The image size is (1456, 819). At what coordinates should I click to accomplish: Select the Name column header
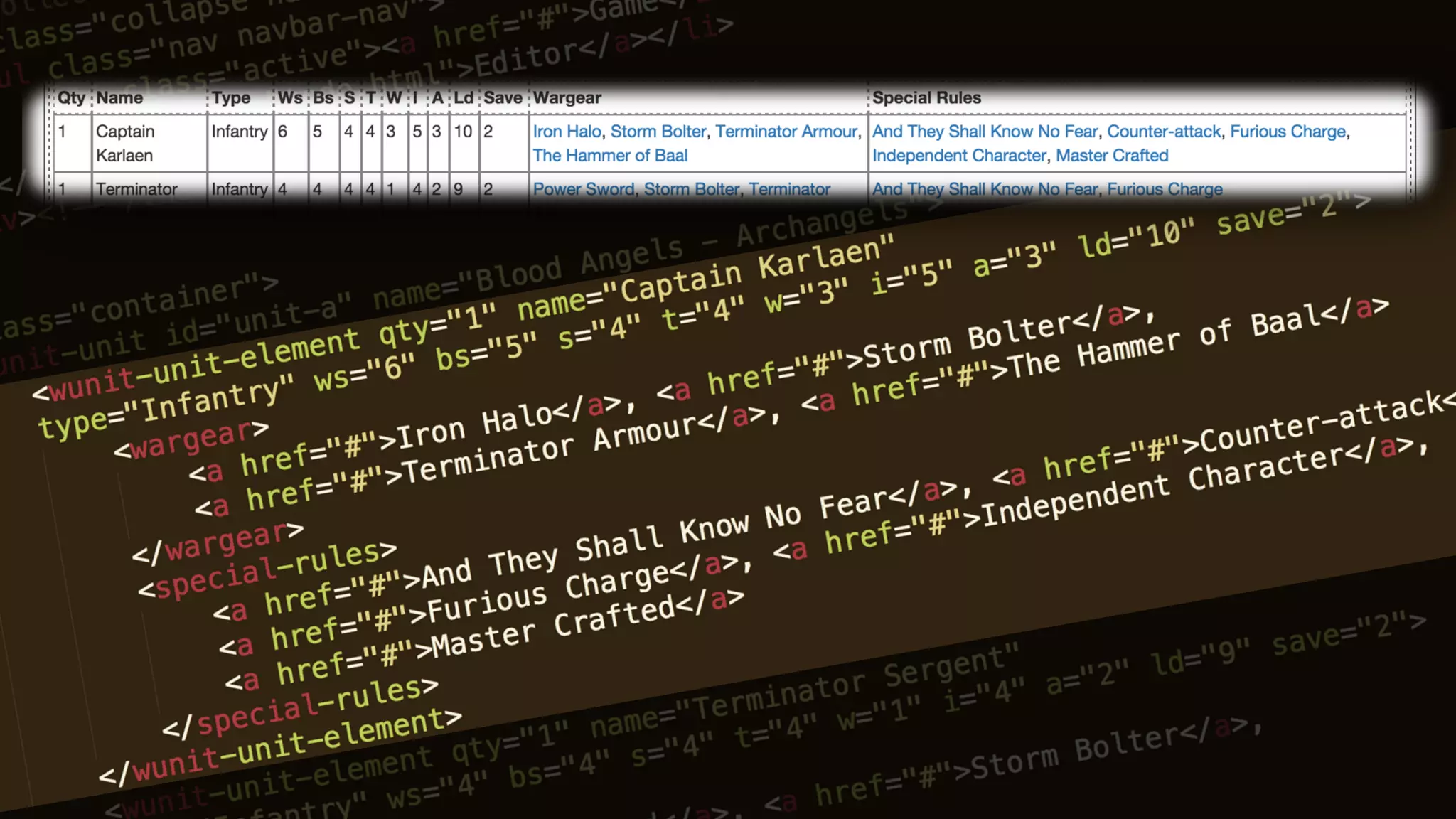[x=119, y=98]
